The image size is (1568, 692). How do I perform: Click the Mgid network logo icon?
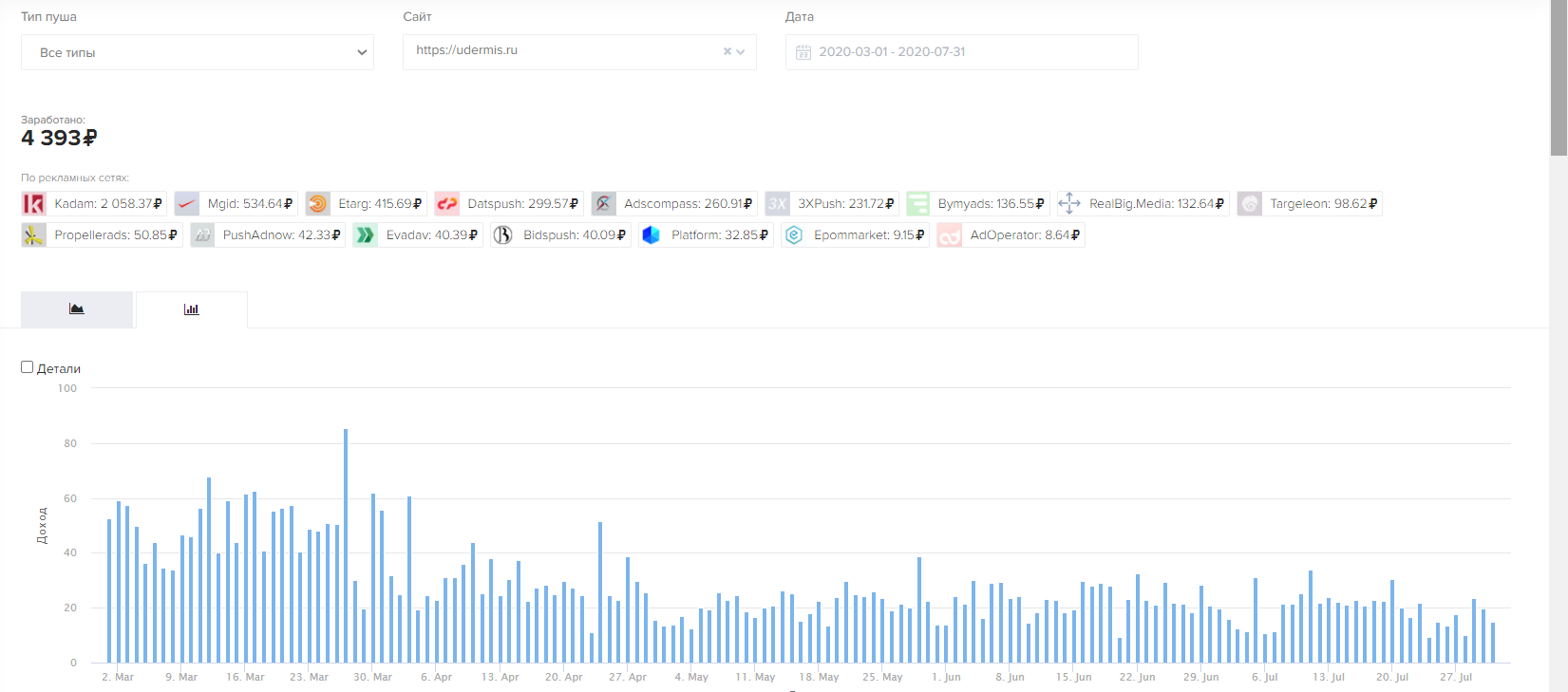[x=187, y=204]
